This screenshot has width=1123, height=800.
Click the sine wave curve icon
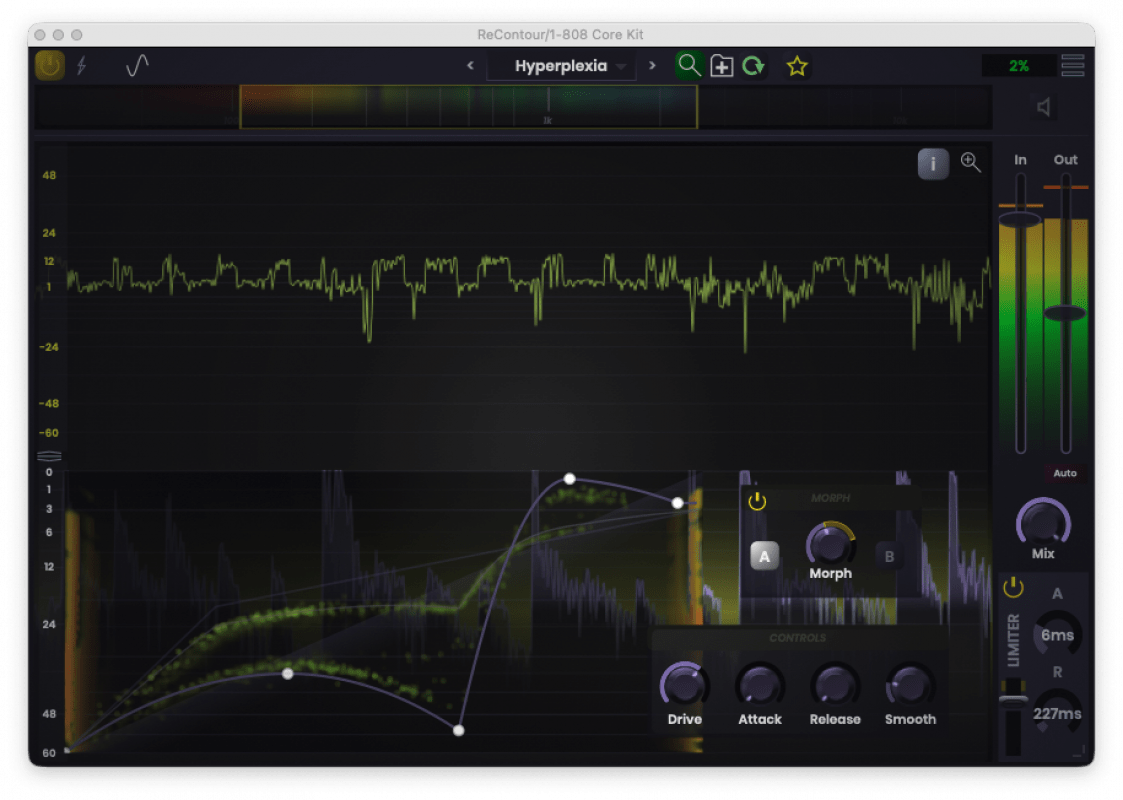click(x=137, y=66)
